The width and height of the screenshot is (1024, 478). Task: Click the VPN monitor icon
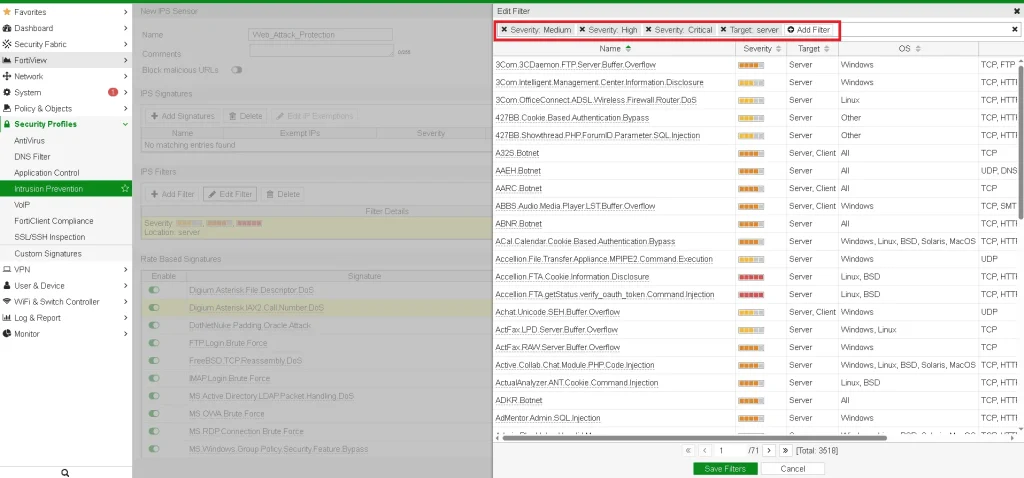pyautogui.click(x=7, y=269)
